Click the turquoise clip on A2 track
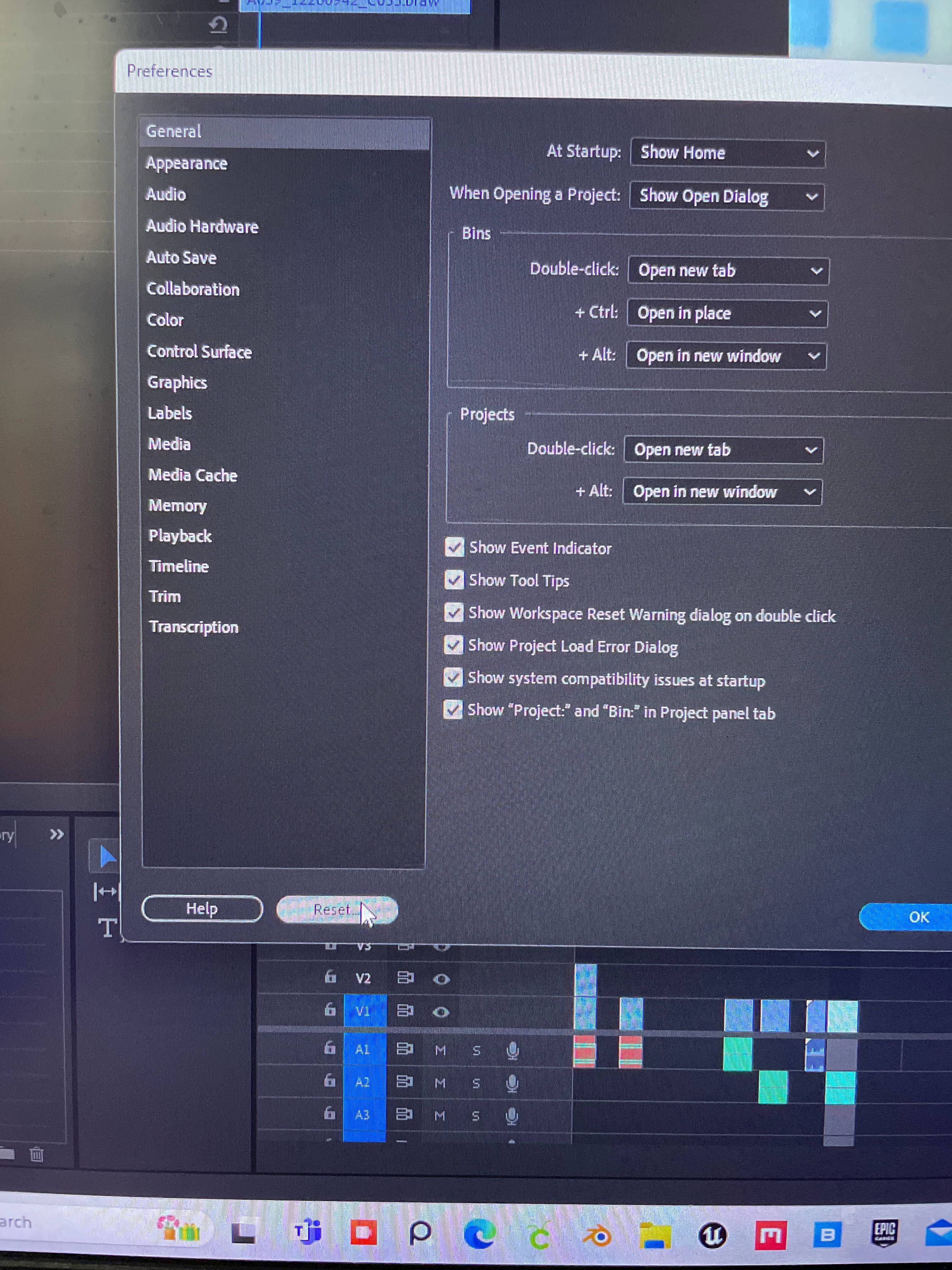Viewport: 952px width, 1270px height. 840,1087
